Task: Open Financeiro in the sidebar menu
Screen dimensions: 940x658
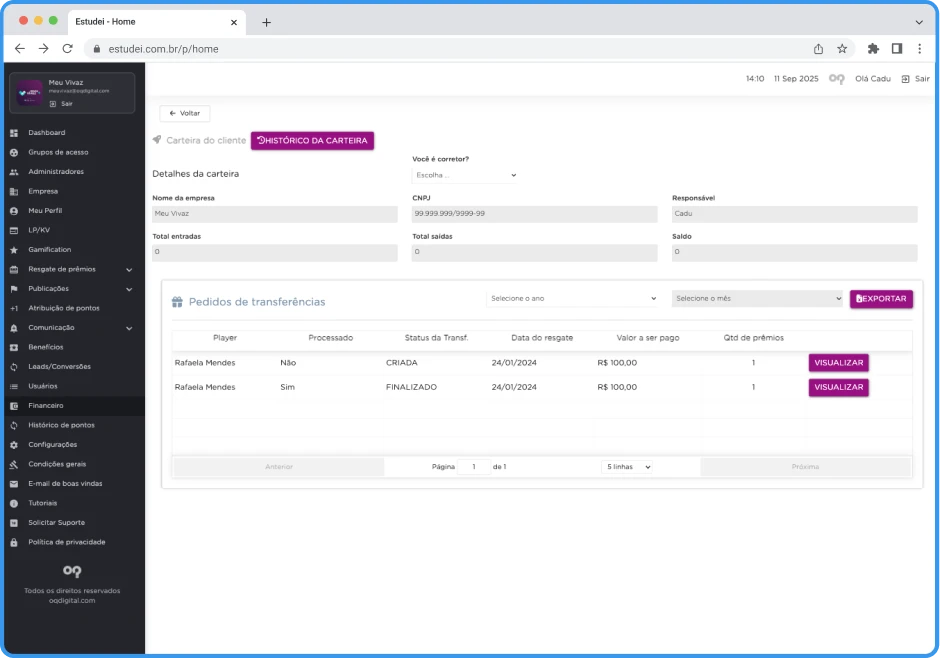Action: (x=46, y=406)
